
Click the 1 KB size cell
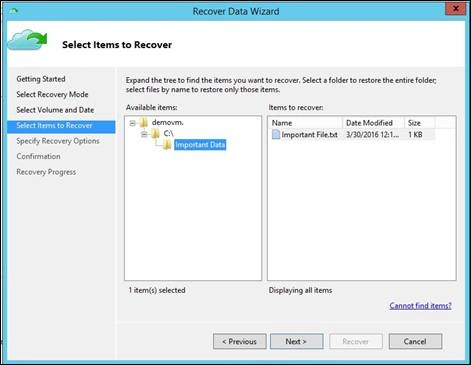[x=415, y=135]
